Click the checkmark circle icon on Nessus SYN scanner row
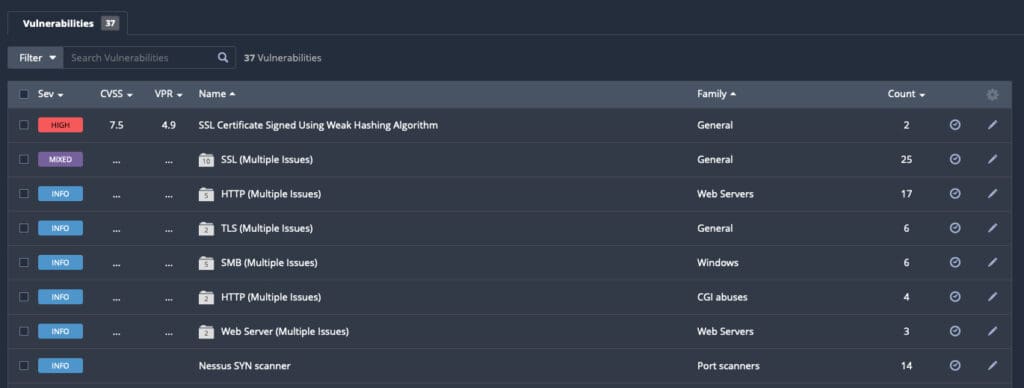This screenshot has width=1024, height=388. click(x=955, y=366)
